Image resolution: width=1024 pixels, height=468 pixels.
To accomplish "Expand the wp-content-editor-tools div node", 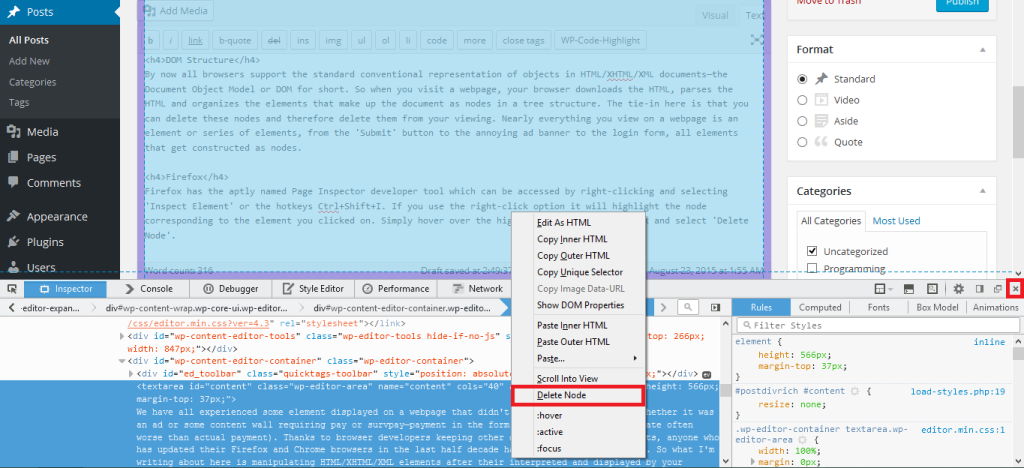I will point(122,336).
